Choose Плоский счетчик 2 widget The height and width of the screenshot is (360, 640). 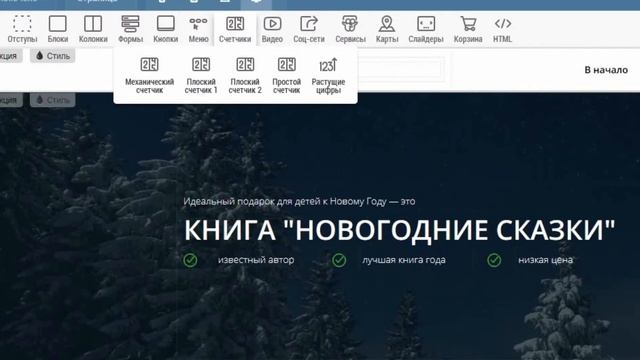245,75
